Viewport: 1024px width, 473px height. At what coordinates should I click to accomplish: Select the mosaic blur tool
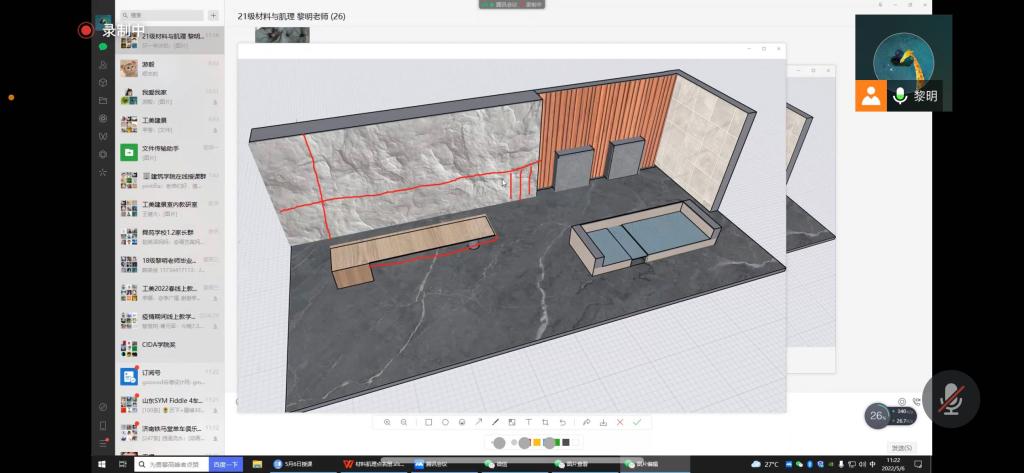[512, 423]
